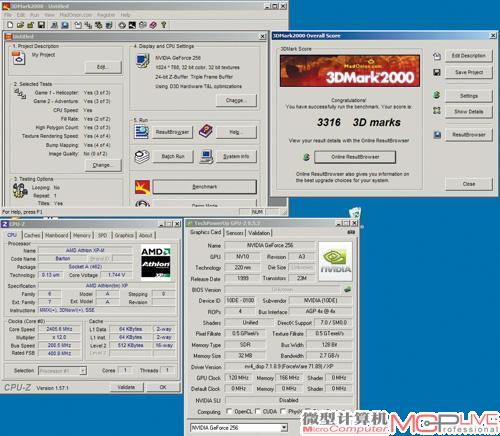
Task: Click the Driver Version field in GPU-Z
Action: [288, 366]
